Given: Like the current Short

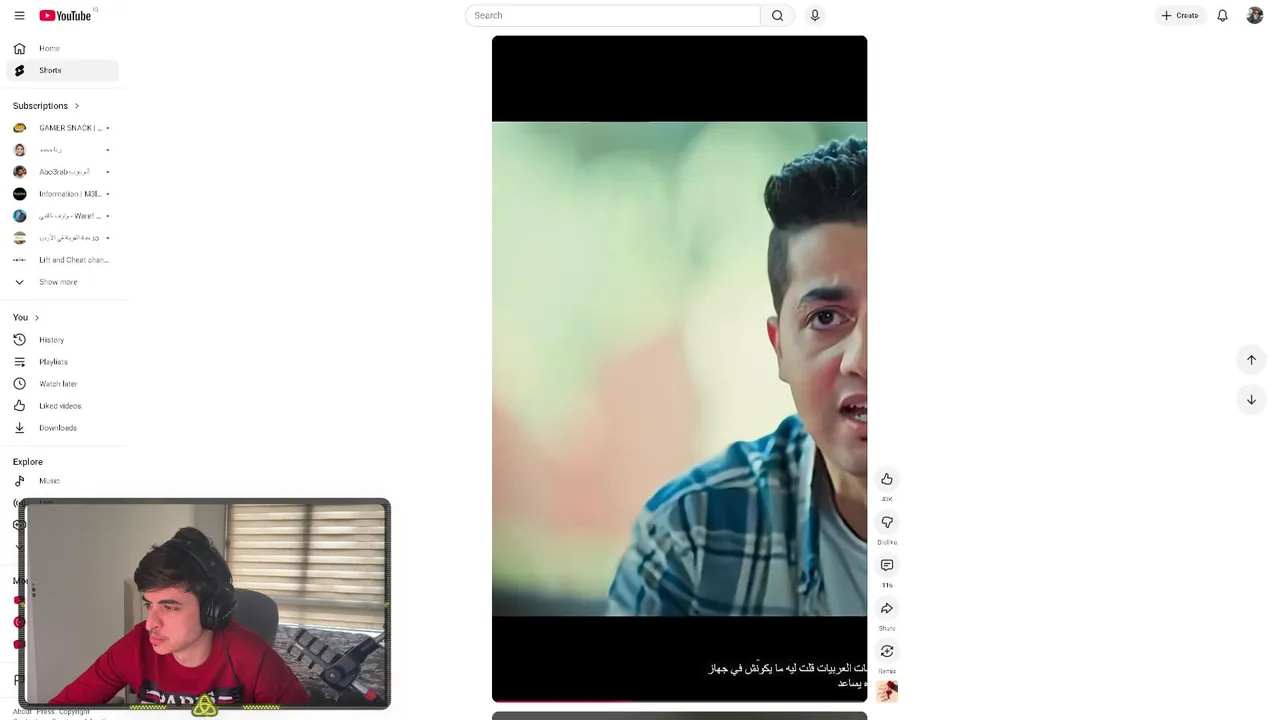Looking at the screenshot, I should [x=887, y=479].
